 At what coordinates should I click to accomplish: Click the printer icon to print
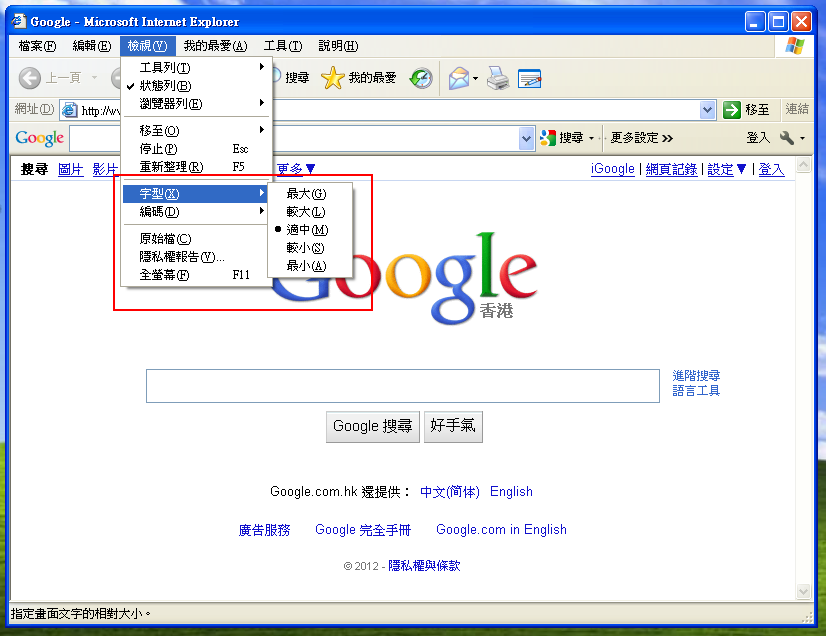[498, 79]
